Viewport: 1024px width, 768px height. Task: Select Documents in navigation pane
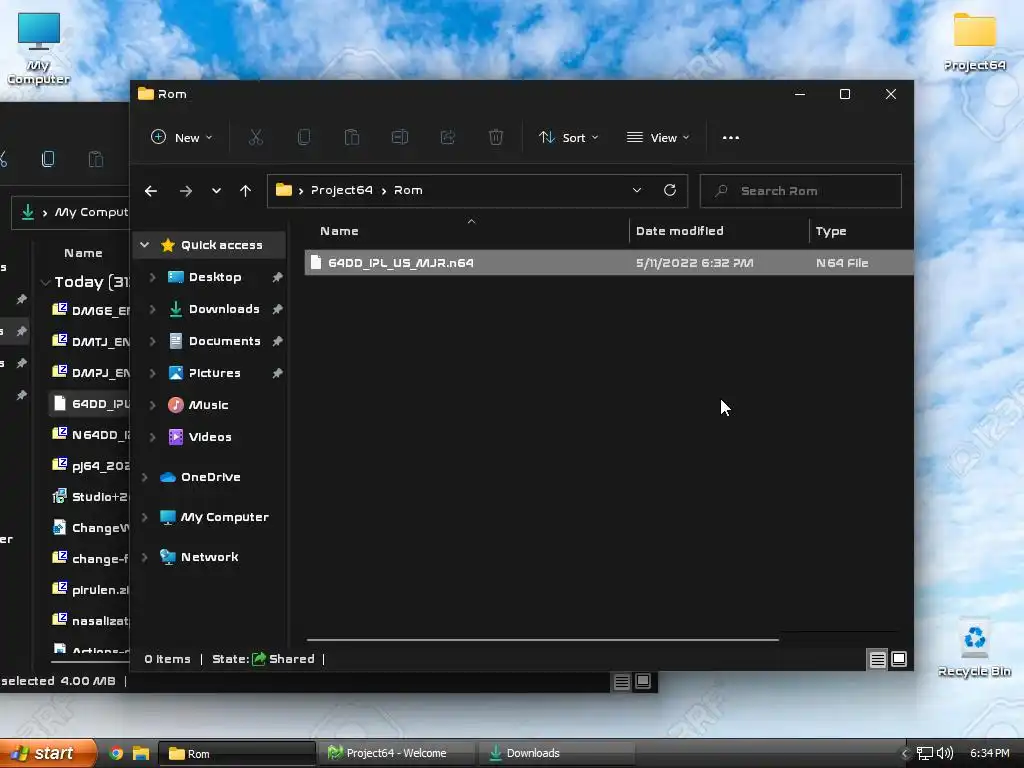[x=225, y=341]
